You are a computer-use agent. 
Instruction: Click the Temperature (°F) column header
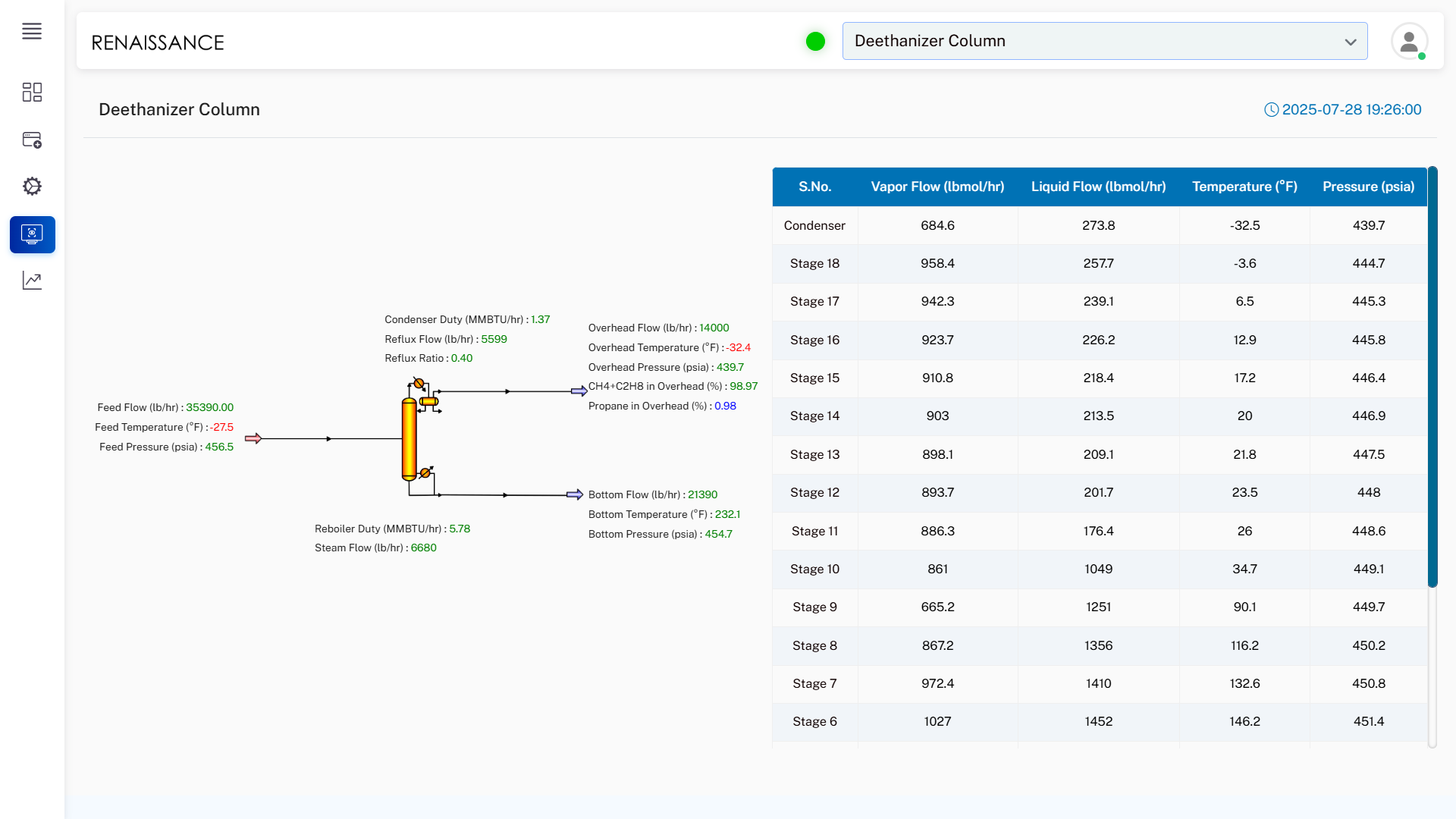coord(1244,187)
